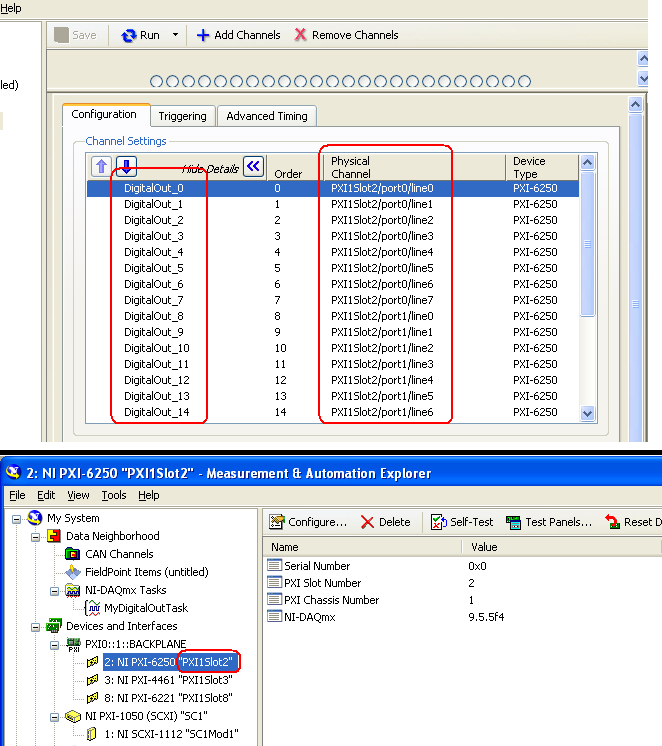
Task: Collapse Devices and Interfaces node
Action: point(36,627)
